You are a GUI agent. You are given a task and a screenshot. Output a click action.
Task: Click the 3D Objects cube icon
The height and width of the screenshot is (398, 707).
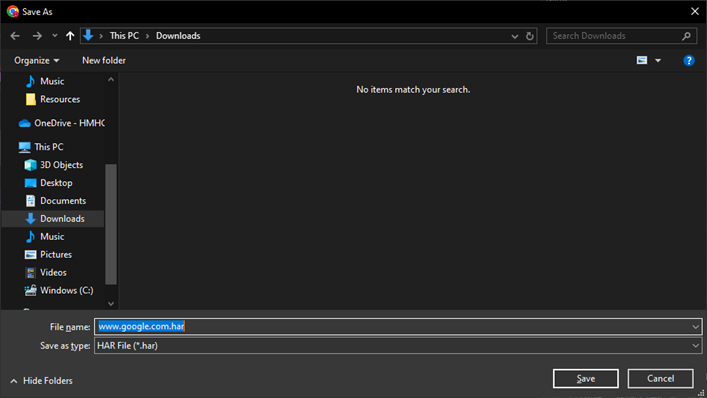pos(30,165)
